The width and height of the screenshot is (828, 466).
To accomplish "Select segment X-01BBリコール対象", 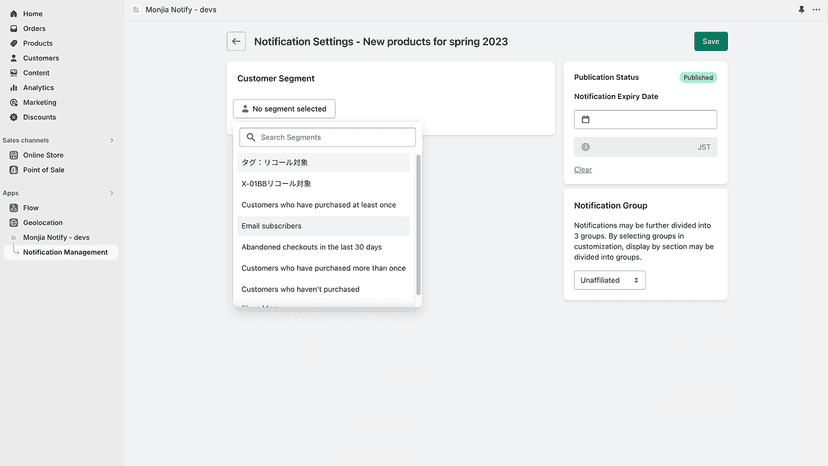I will coord(323,184).
